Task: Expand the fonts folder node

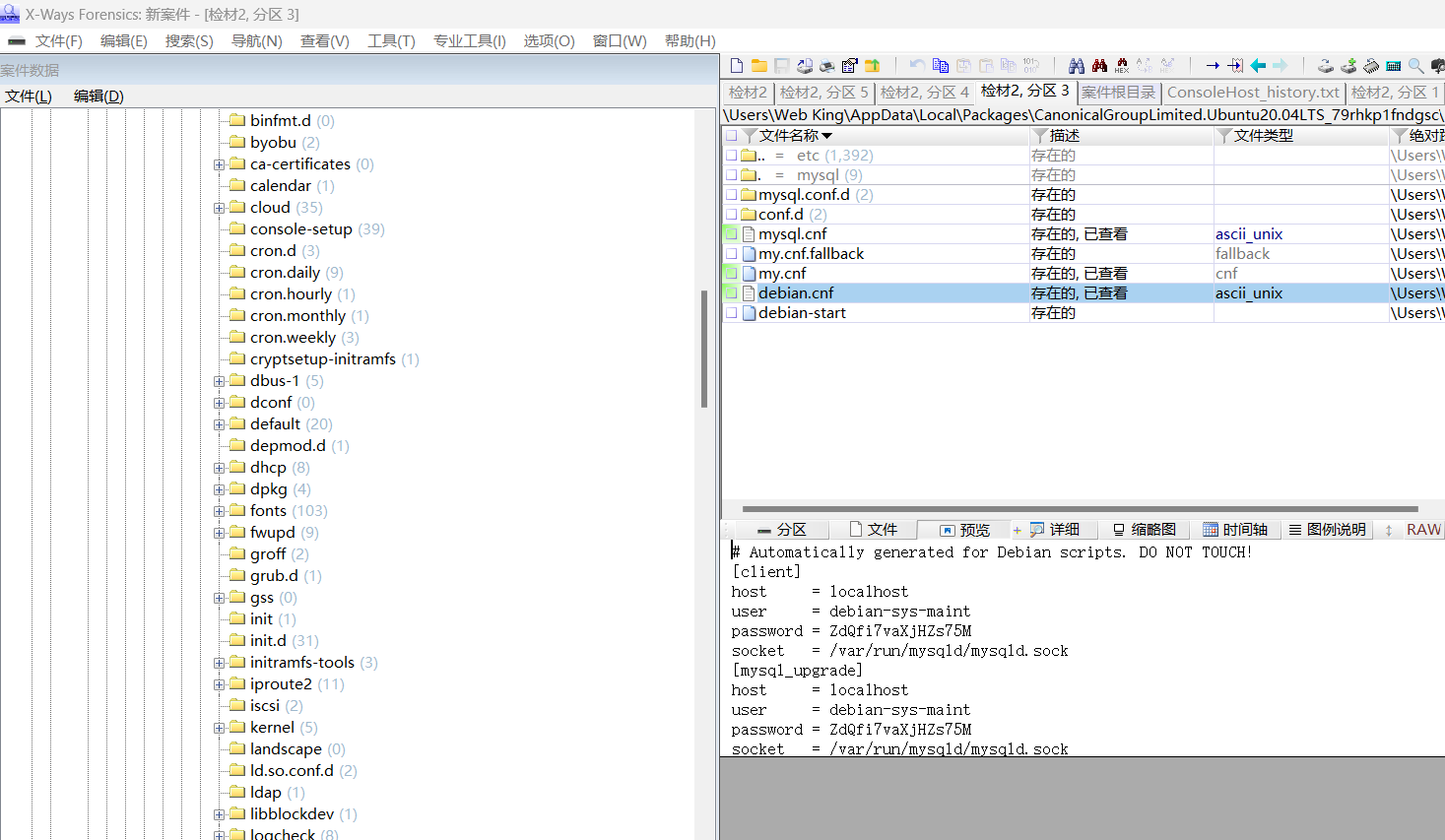Action: (220, 511)
